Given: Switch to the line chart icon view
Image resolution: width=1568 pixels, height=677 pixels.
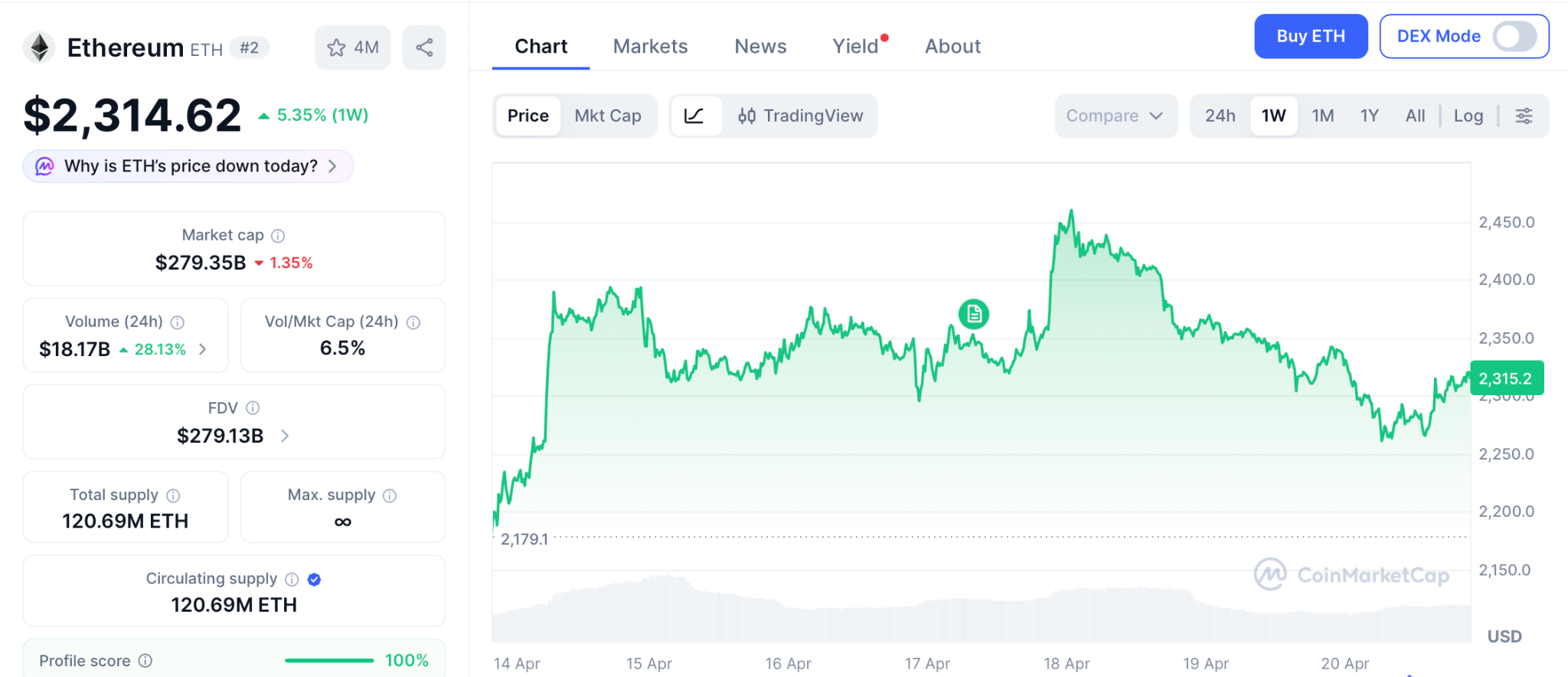Looking at the screenshot, I should tap(694, 116).
